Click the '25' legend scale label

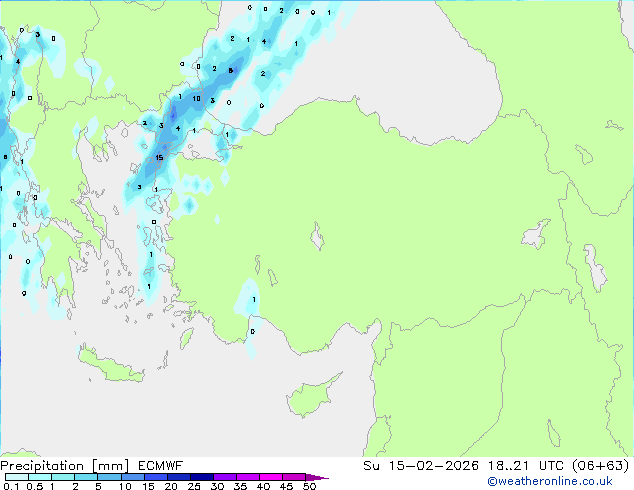tap(194, 486)
